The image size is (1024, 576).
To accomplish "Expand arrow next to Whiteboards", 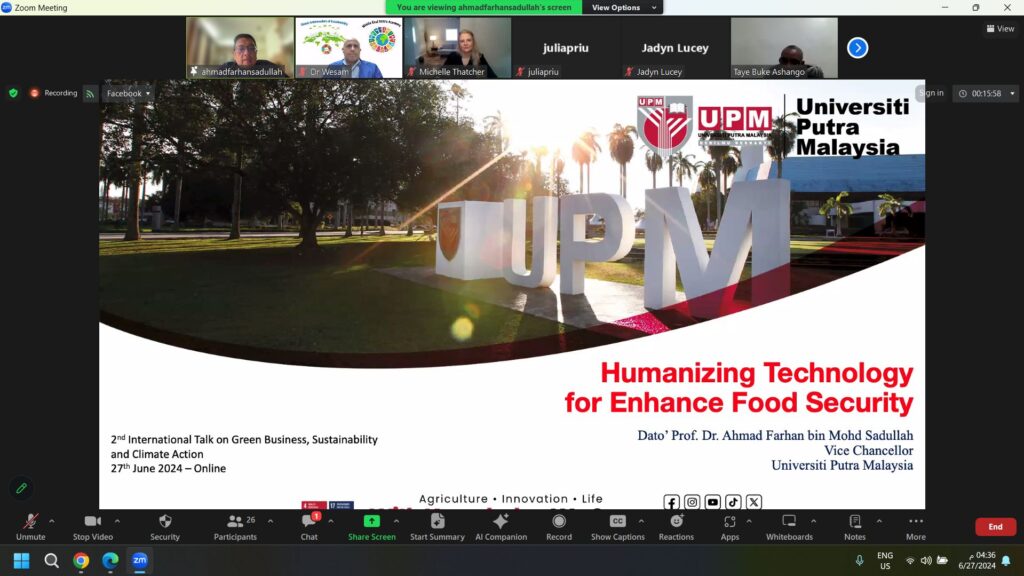I will click(814, 521).
